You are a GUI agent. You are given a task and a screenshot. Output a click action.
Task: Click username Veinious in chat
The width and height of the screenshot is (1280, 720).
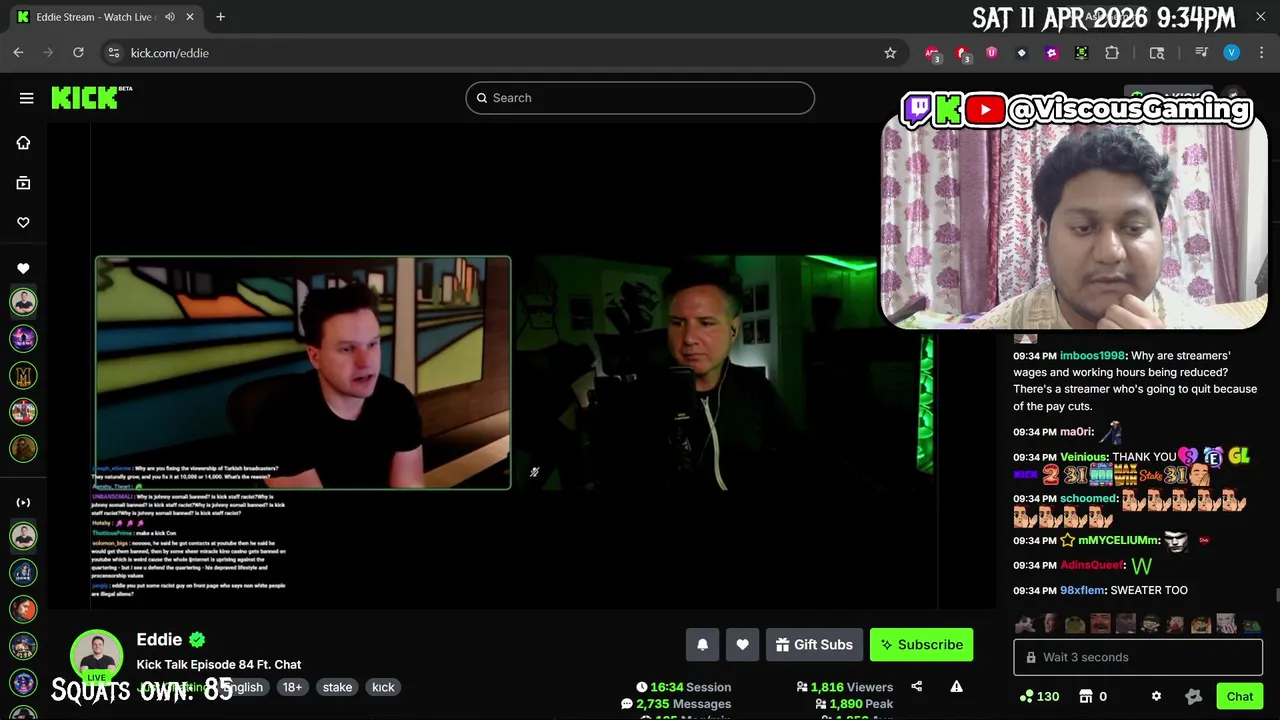point(1084,457)
